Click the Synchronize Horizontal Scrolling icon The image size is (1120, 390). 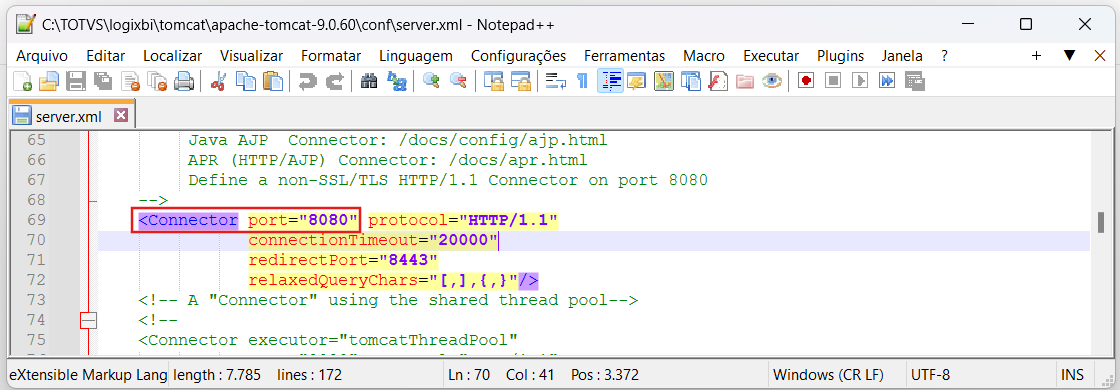point(520,81)
